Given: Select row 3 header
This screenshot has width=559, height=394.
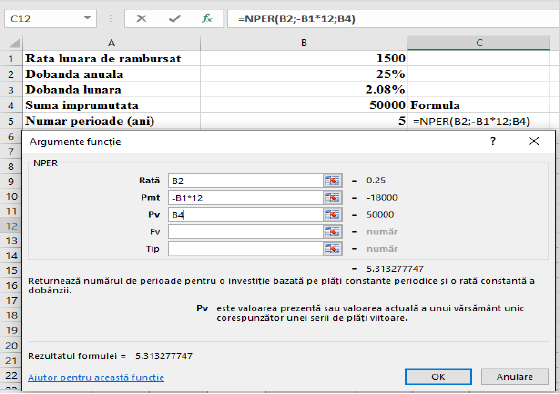Looking at the screenshot, I should click(x=11, y=90).
